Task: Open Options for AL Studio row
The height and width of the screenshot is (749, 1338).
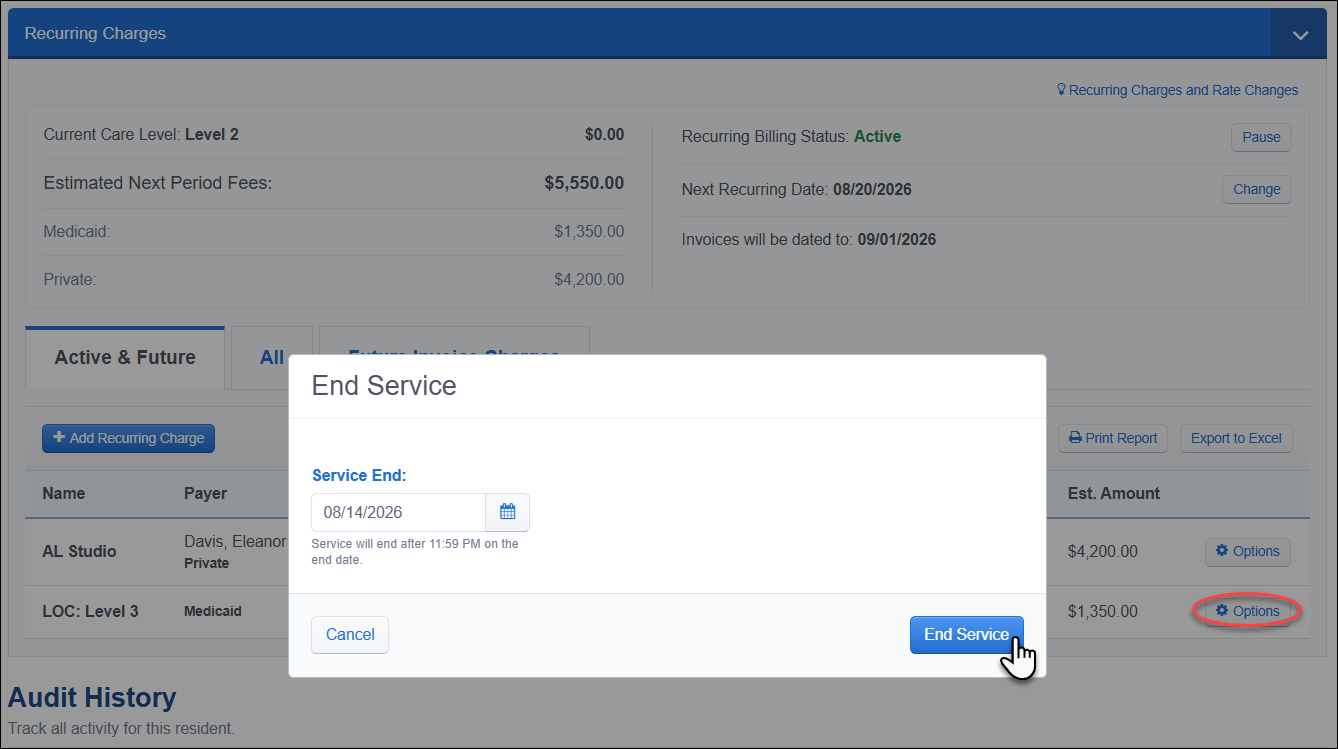Action: (x=1247, y=551)
